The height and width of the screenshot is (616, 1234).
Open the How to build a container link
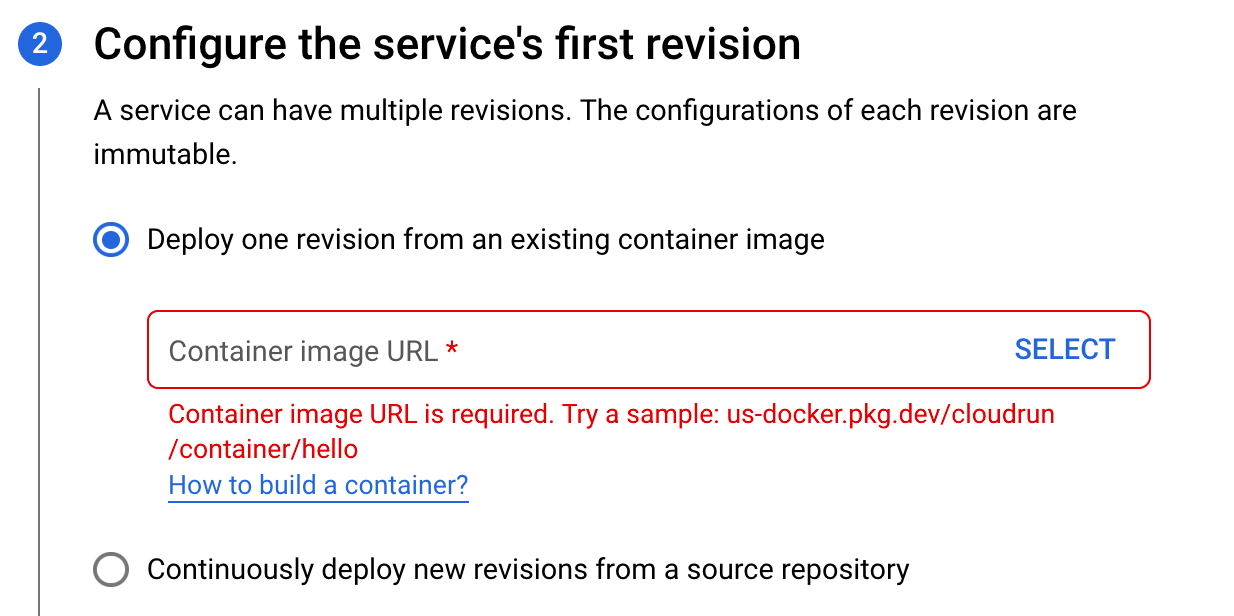pyautogui.click(x=318, y=486)
